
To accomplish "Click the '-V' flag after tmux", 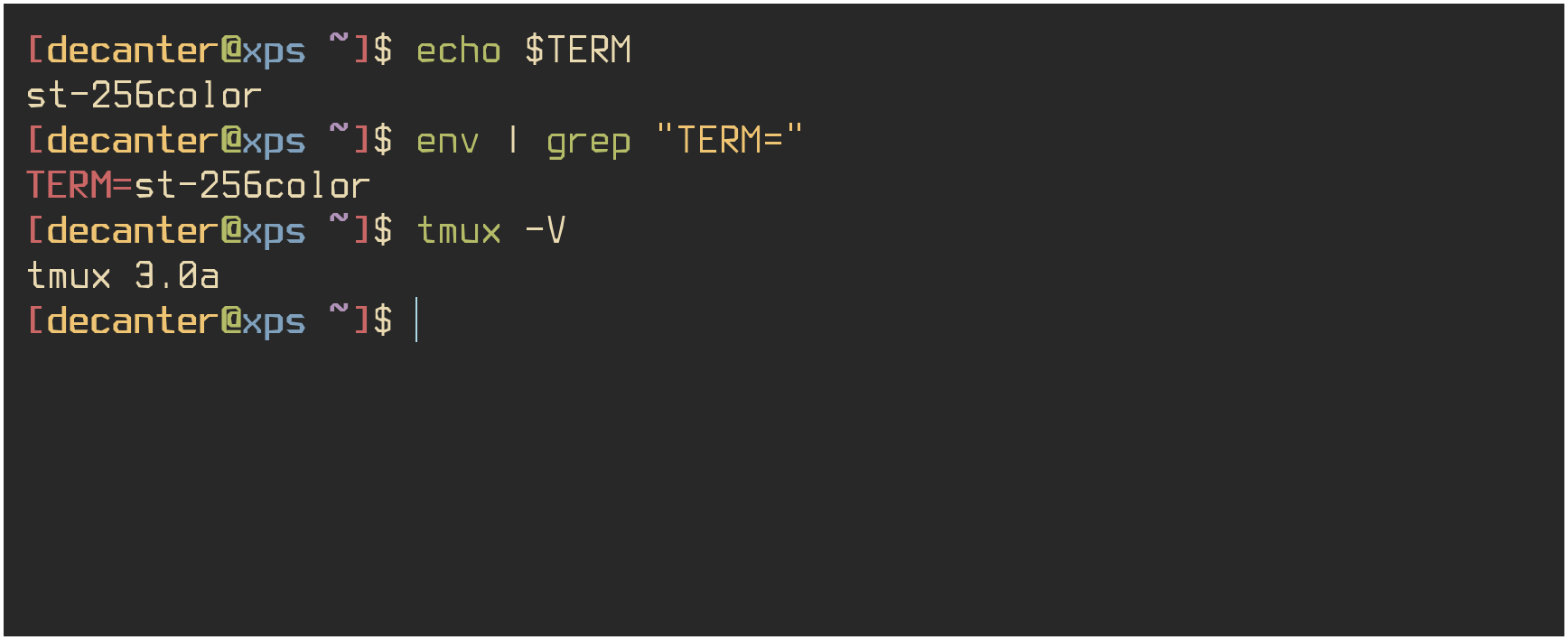I will tap(546, 230).
